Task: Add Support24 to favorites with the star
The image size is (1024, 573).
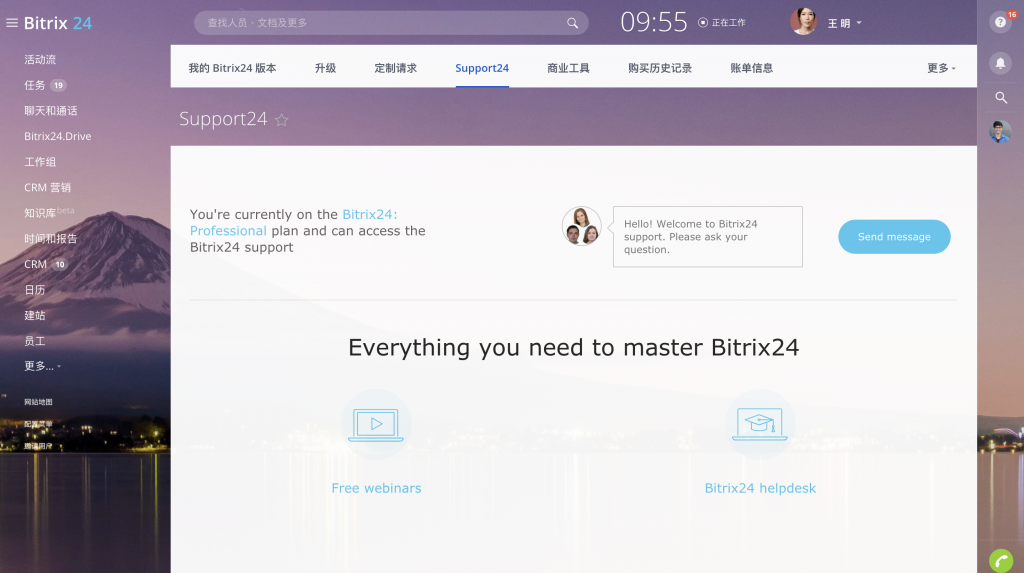Action: (x=281, y=120)
